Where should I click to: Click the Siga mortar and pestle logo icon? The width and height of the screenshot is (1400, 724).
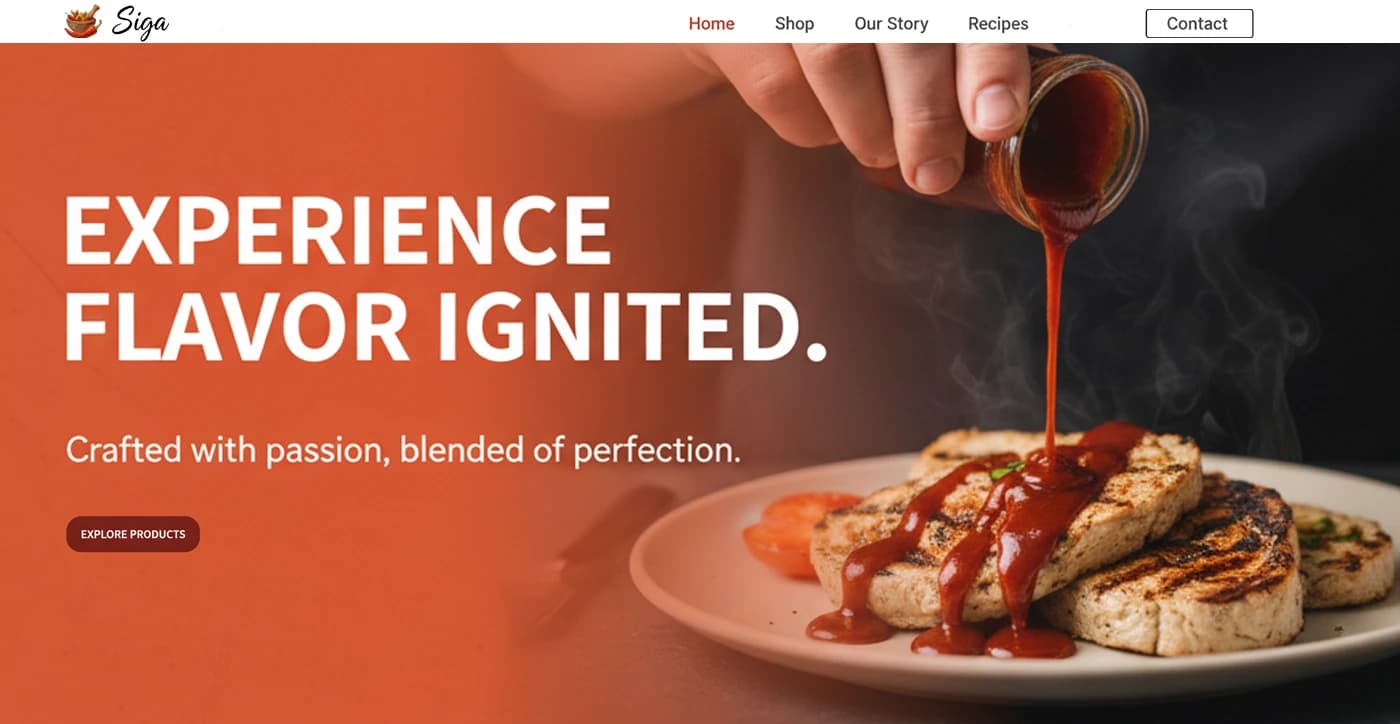coord(83,21)
